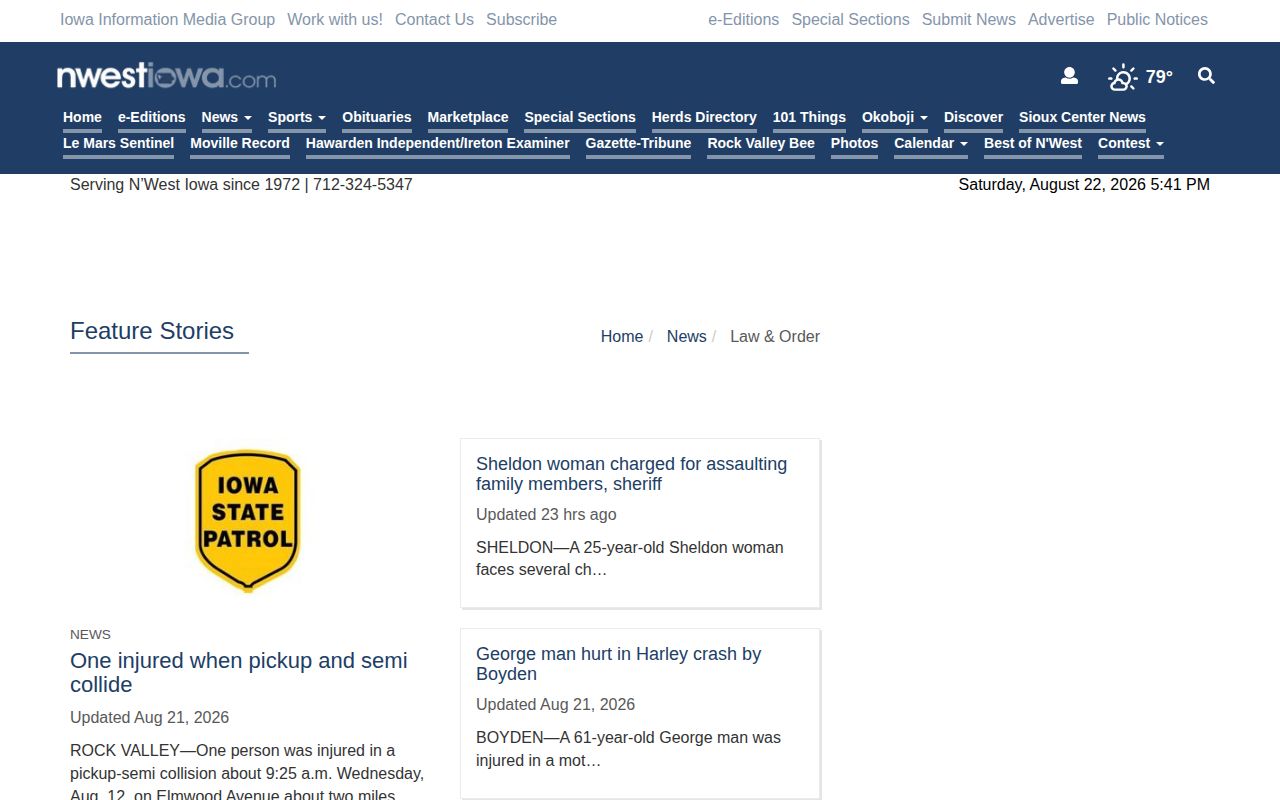This screenshot has width=1280, height=800.
Task: Open the Iowa State Patrol badge image
Action: click(248, 520)
